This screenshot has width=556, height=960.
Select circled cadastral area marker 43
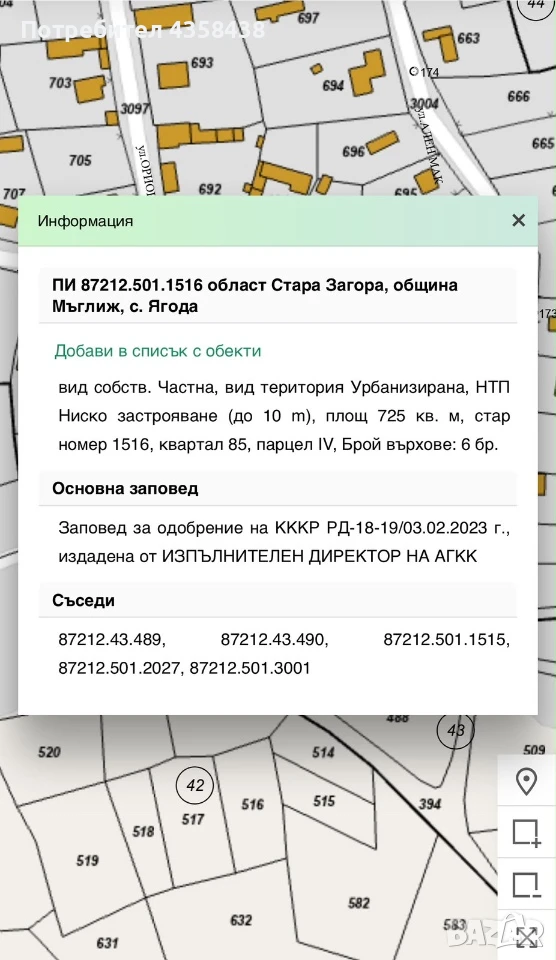[456, 730]
